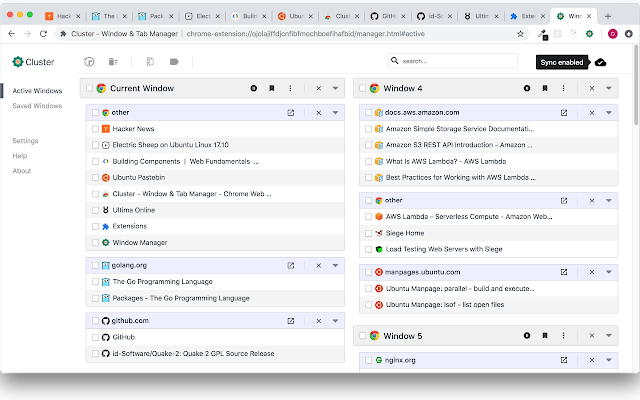Bookmark Window 4
This screenshot has width=640, height=400.
pyautogui.click(x=545, y=88)
